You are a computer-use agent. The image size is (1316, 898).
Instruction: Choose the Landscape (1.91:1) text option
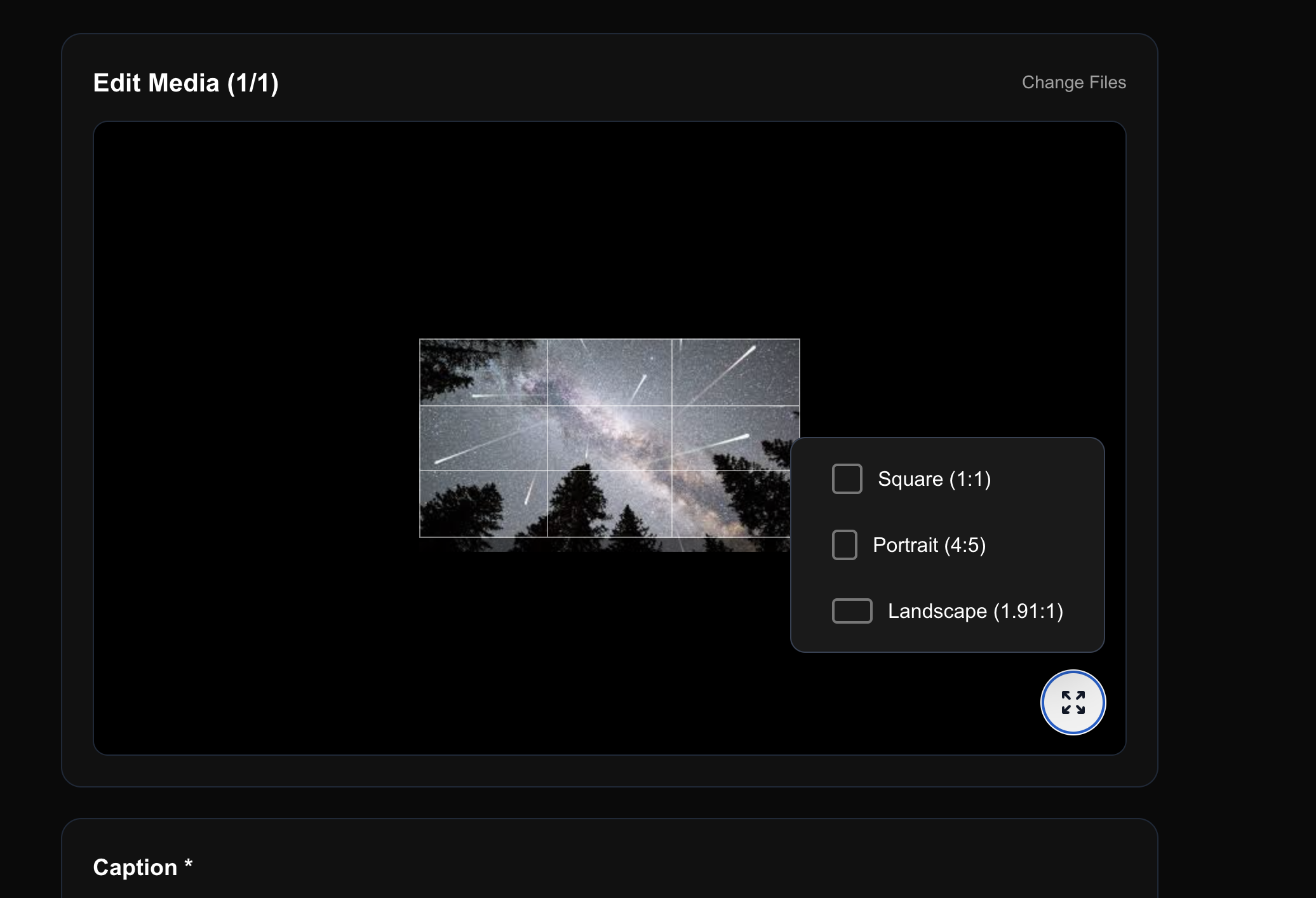[x=975, y=611]
